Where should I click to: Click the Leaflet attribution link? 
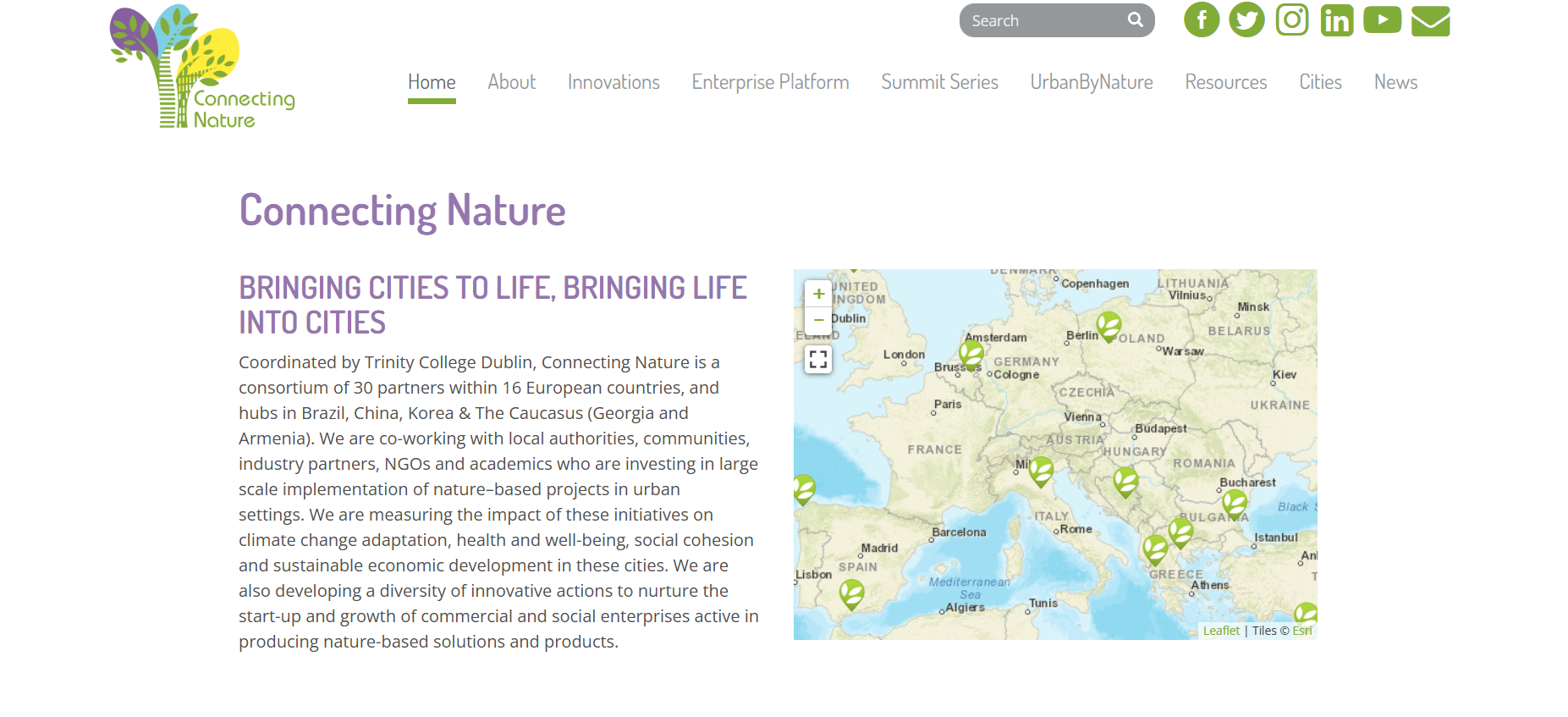pos(1221,631)
